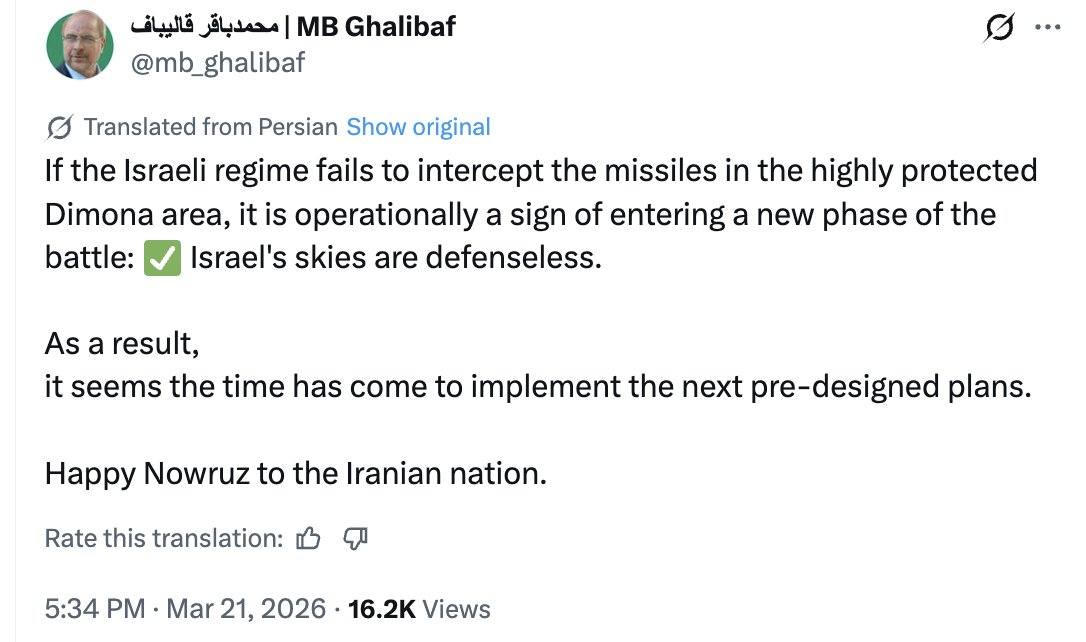Click the 'Translated from Persian' label
1086x642 pixels.
[210, 127]
